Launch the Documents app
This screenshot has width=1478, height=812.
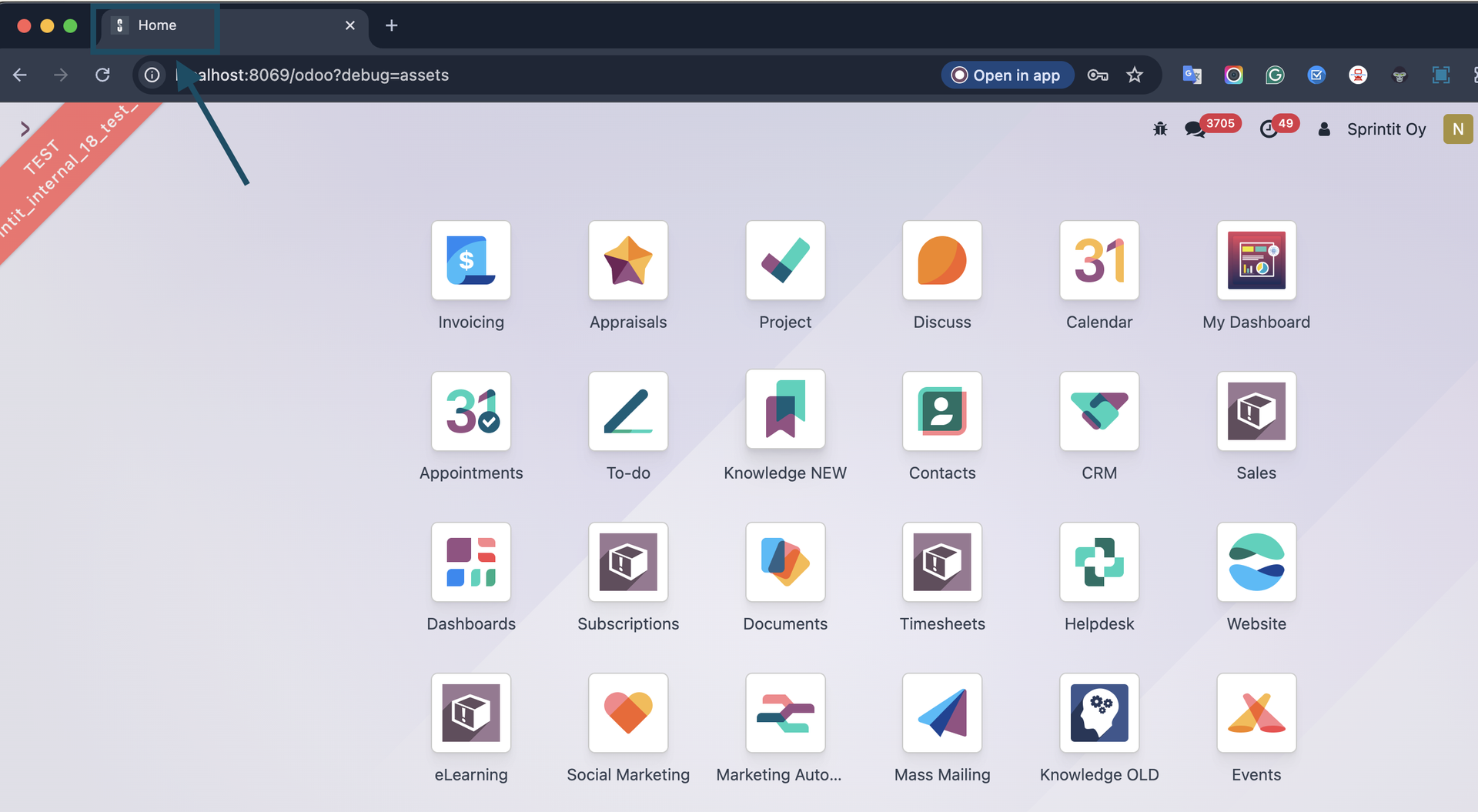click(x=785, y=562)
